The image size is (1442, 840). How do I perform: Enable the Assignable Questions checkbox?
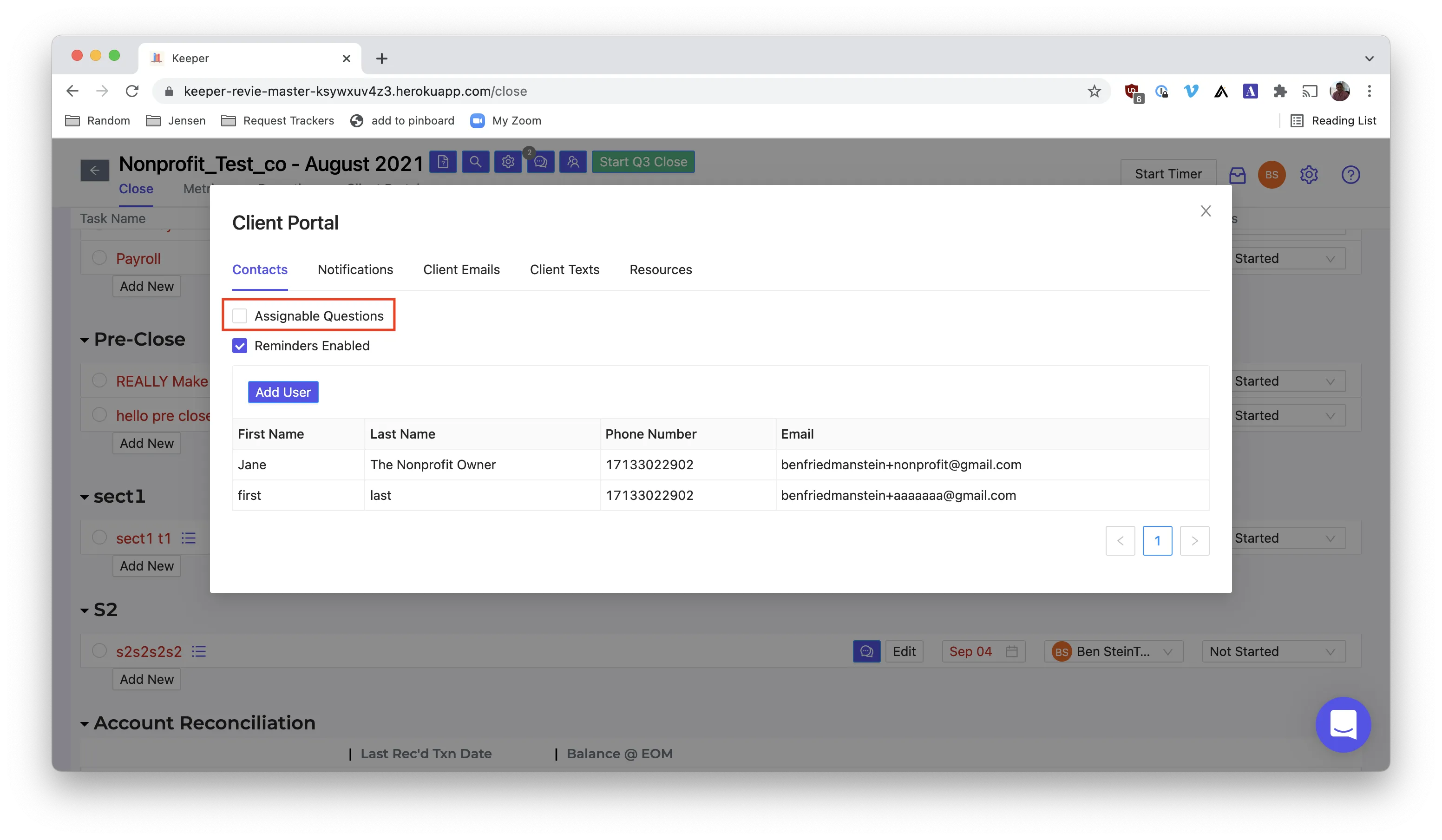tap(240, 316)
